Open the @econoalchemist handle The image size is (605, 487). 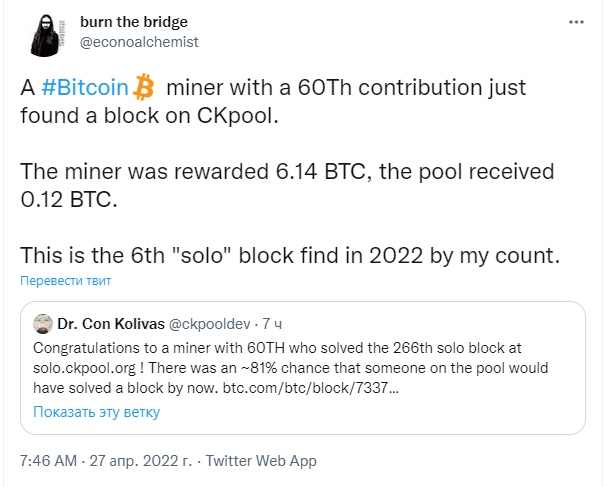[139, 42]
